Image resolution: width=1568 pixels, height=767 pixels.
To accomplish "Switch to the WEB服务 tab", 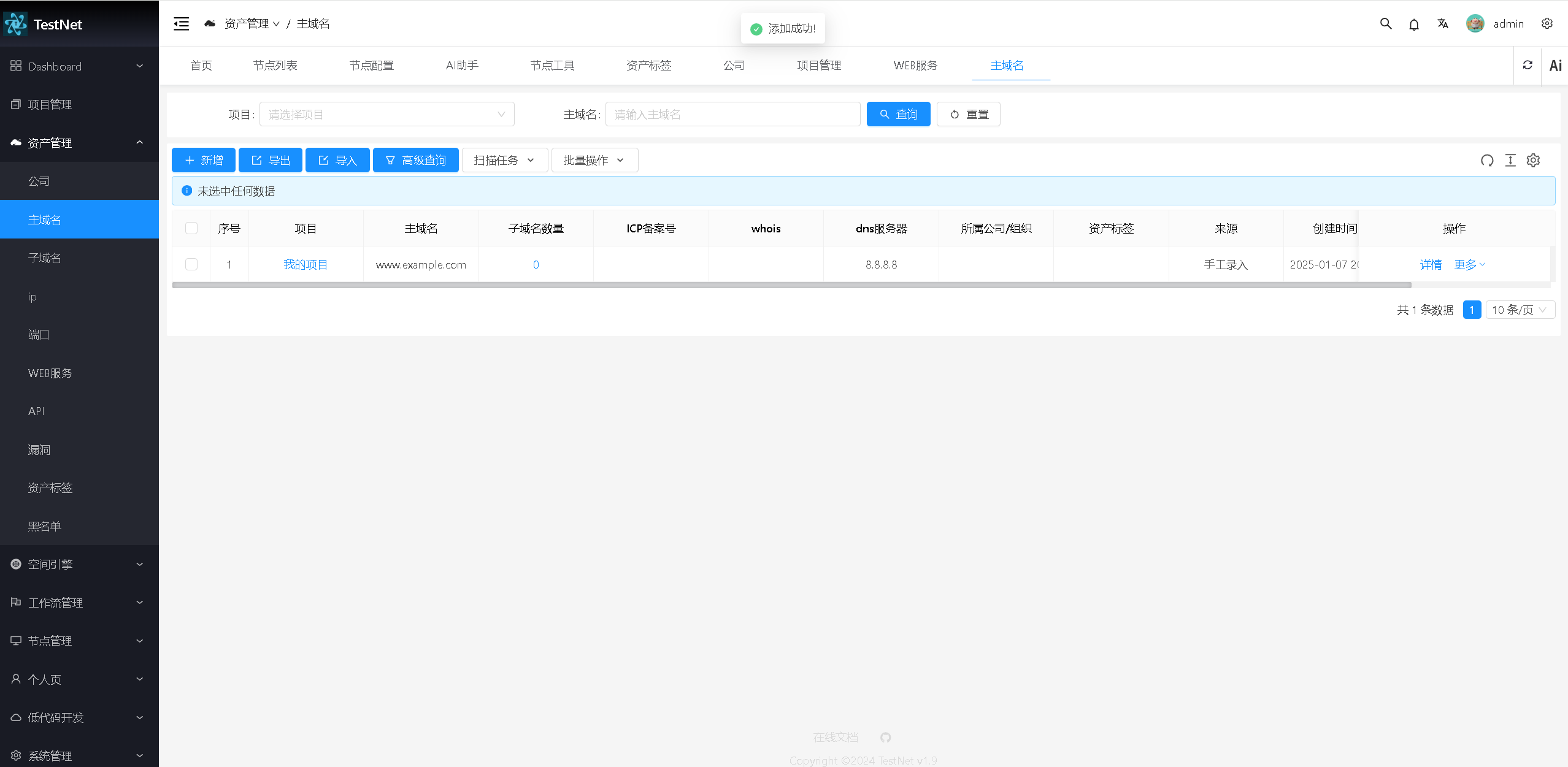I will [x=915, y=66].
